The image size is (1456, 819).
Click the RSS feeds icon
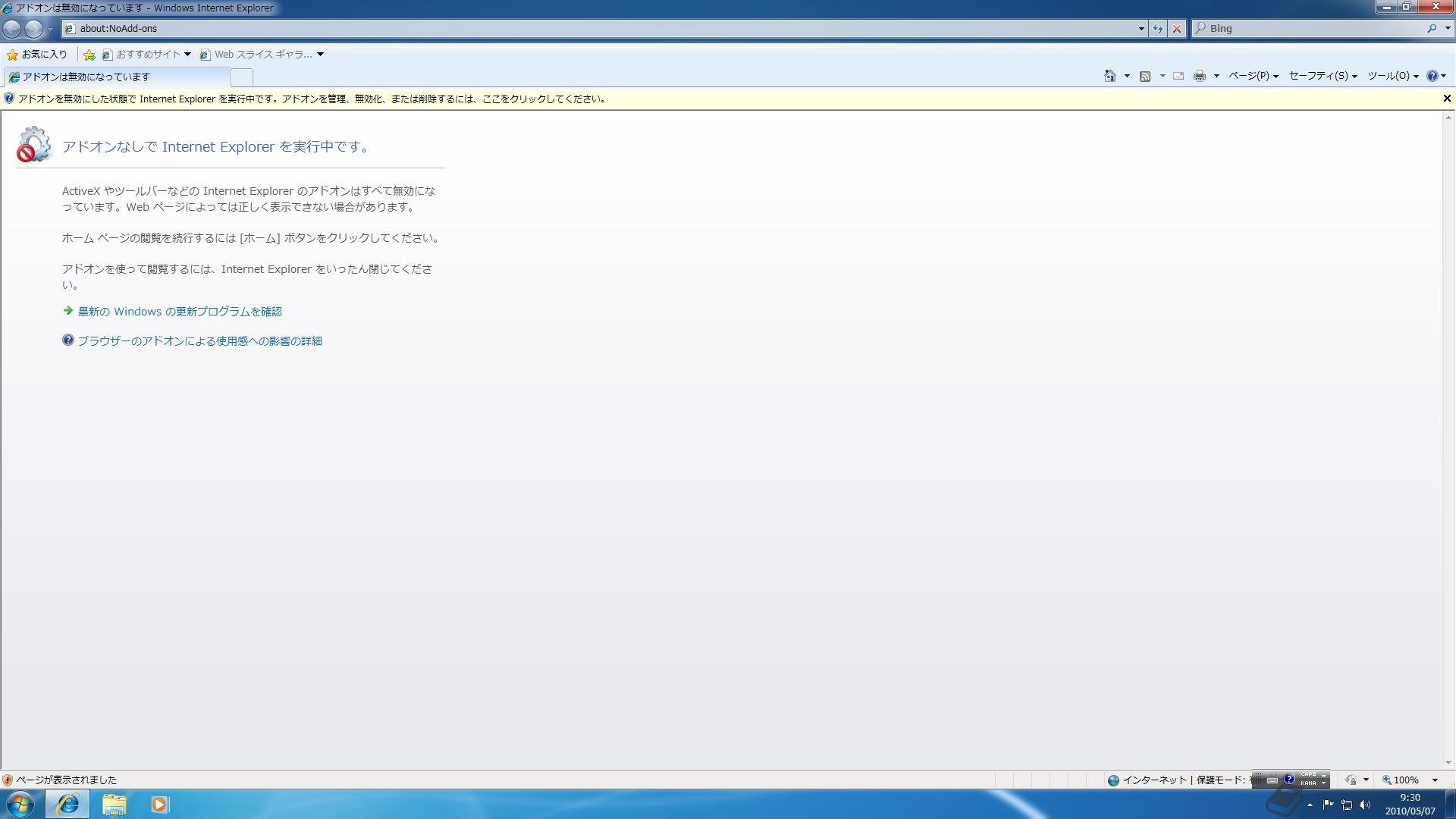(1145, 76)
